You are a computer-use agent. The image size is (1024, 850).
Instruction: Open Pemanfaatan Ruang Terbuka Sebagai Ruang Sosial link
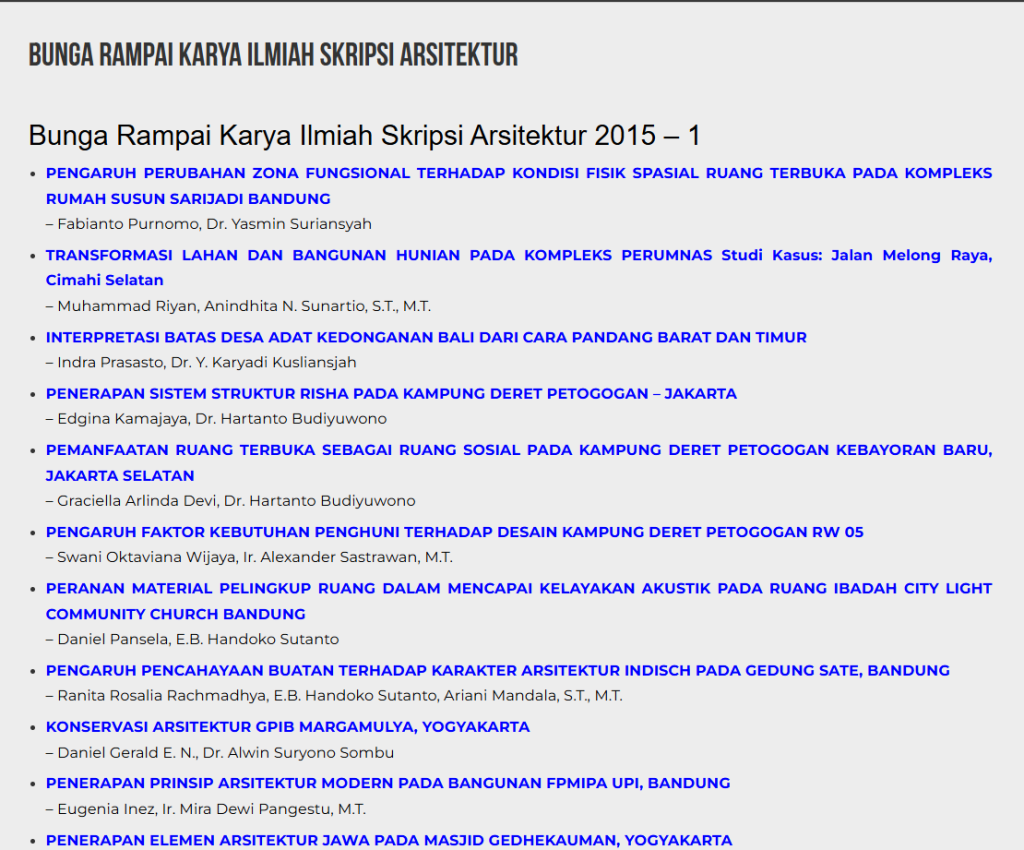(x=518, y=450)
